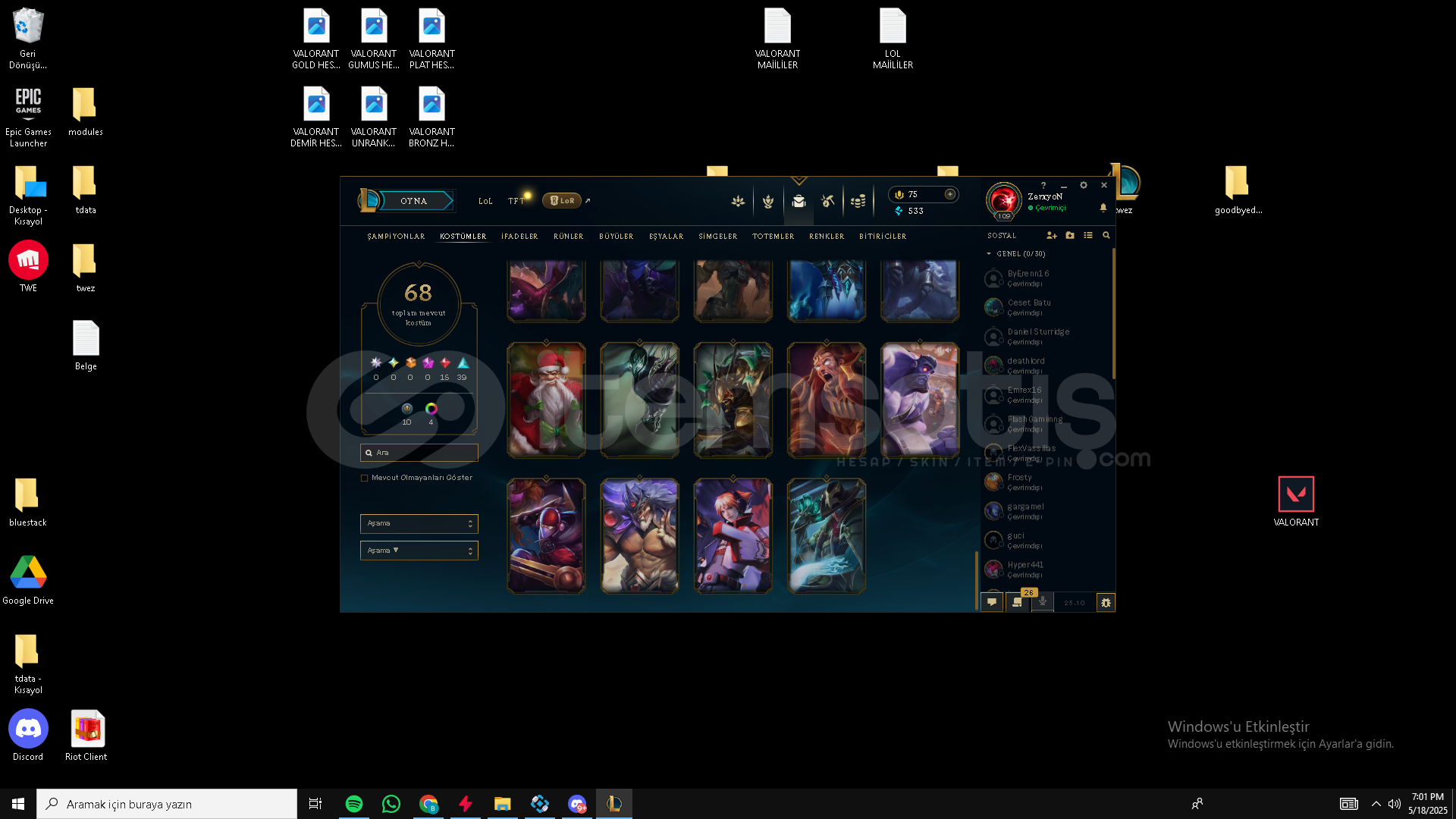Open the friends list view options icon
The height and width of the screenshot is (819, 1456).
(1088, 236)
